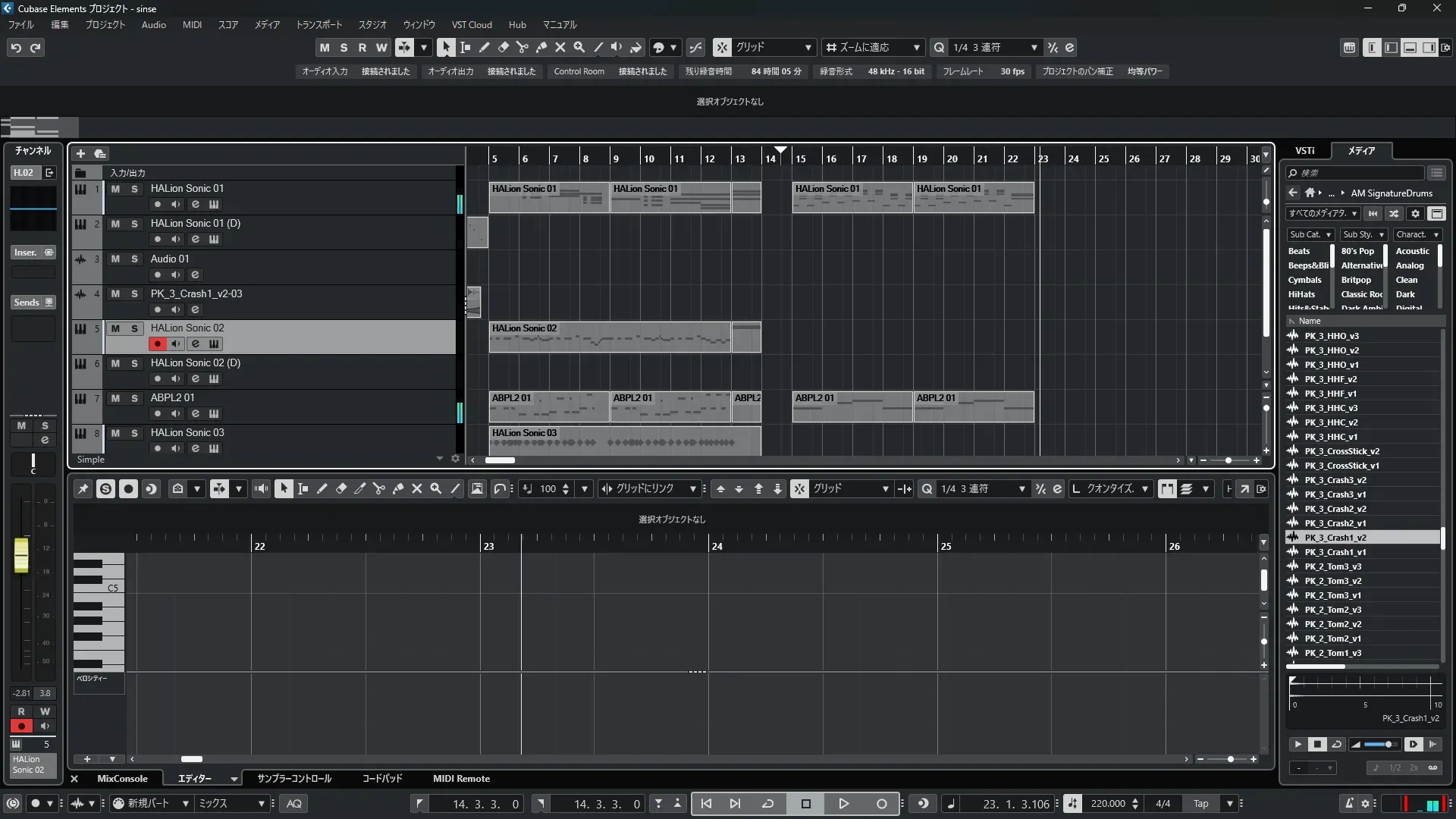Screen dimensions: 1456x819
Task: Select the Eraser tool in main toolbar
Action: point(503,47)
